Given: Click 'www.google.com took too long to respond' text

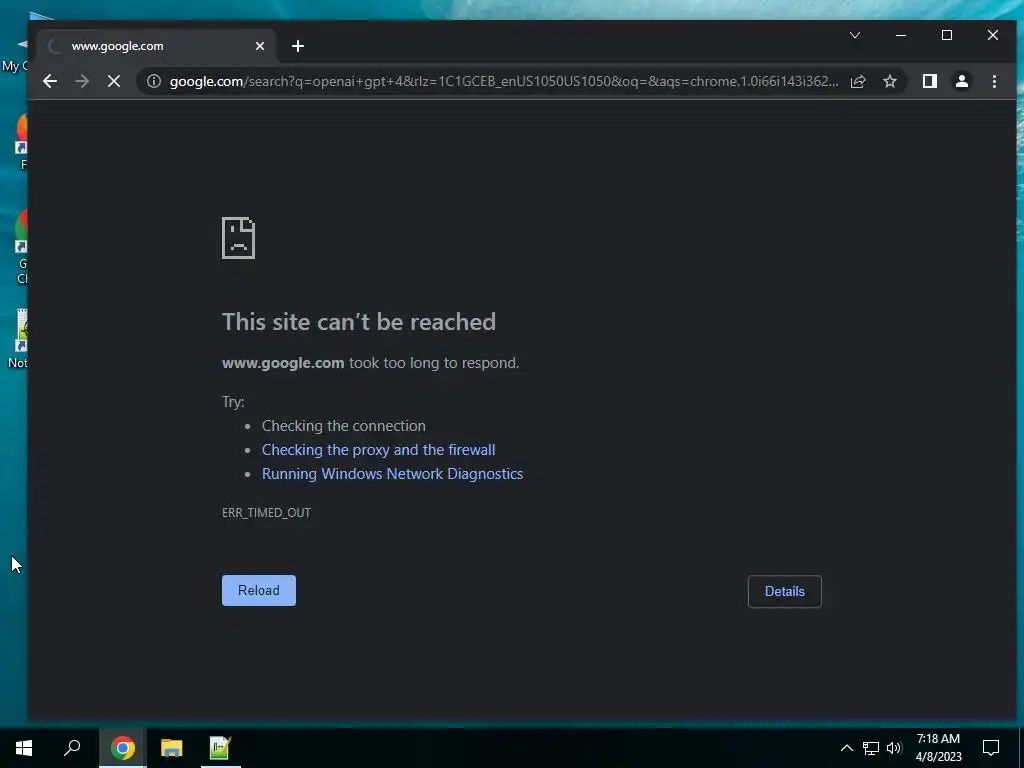Looking at the screenshot, I should 371,363.
